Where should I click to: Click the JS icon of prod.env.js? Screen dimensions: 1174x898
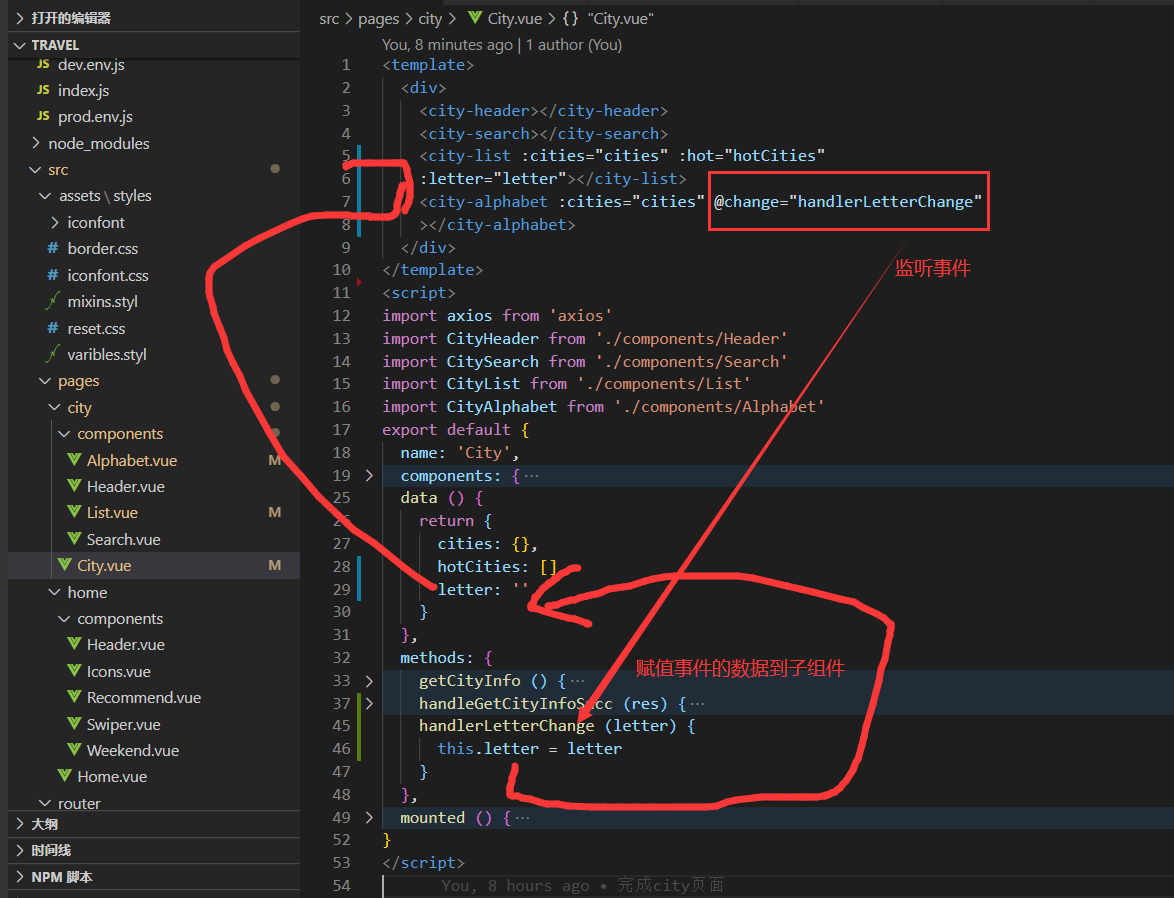pyautogui.click(x=43, y=116)
